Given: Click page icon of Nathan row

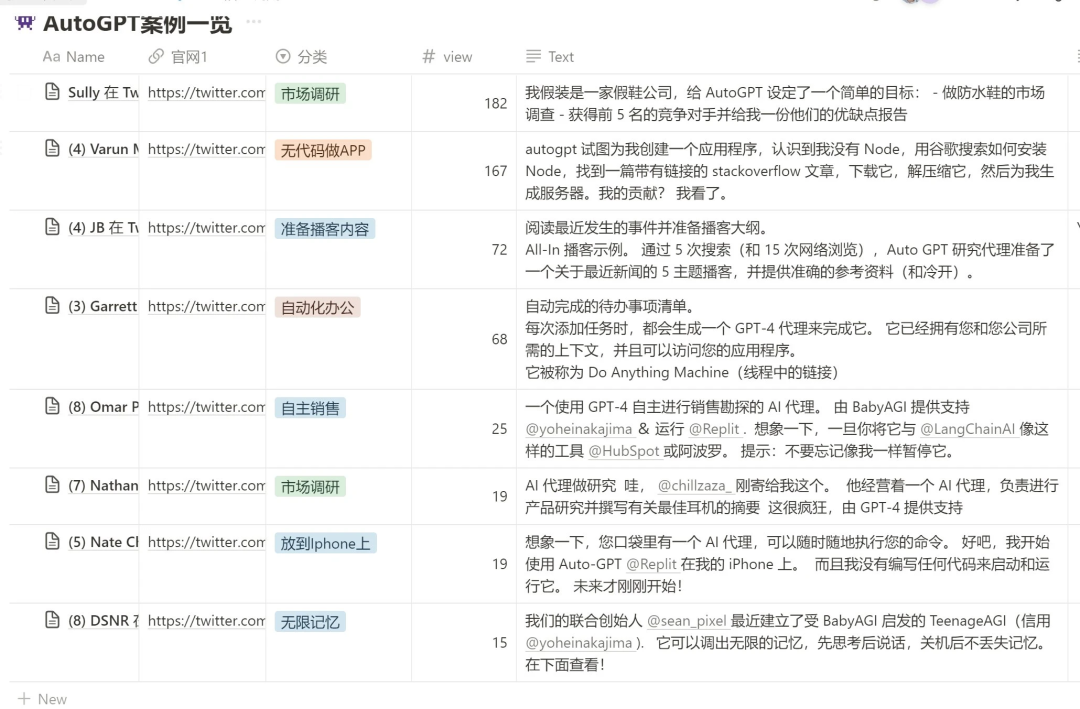Looking at the screenshot, I should (x=52, y=484).
